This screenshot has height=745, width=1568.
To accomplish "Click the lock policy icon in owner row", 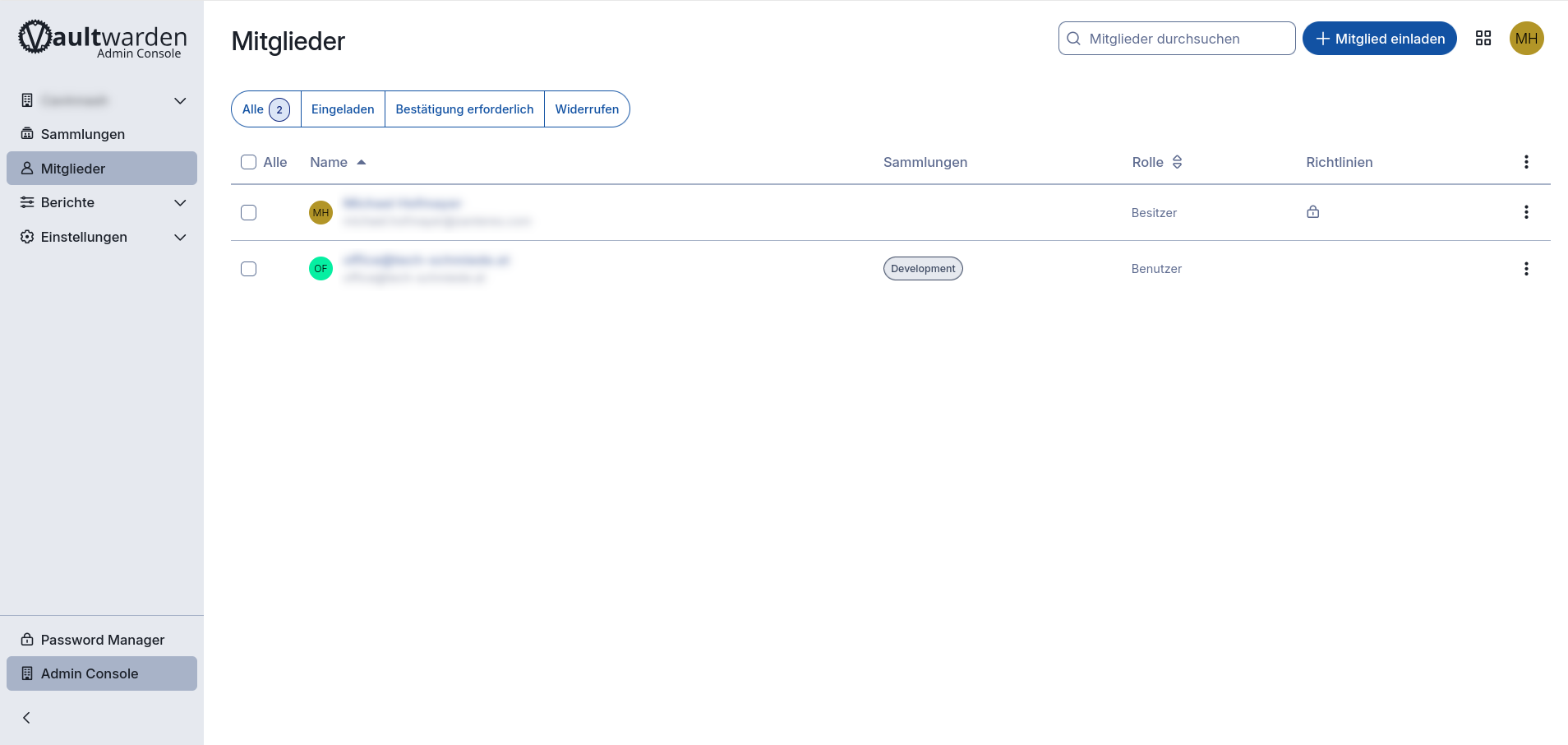I will (x=1312, y=212).
